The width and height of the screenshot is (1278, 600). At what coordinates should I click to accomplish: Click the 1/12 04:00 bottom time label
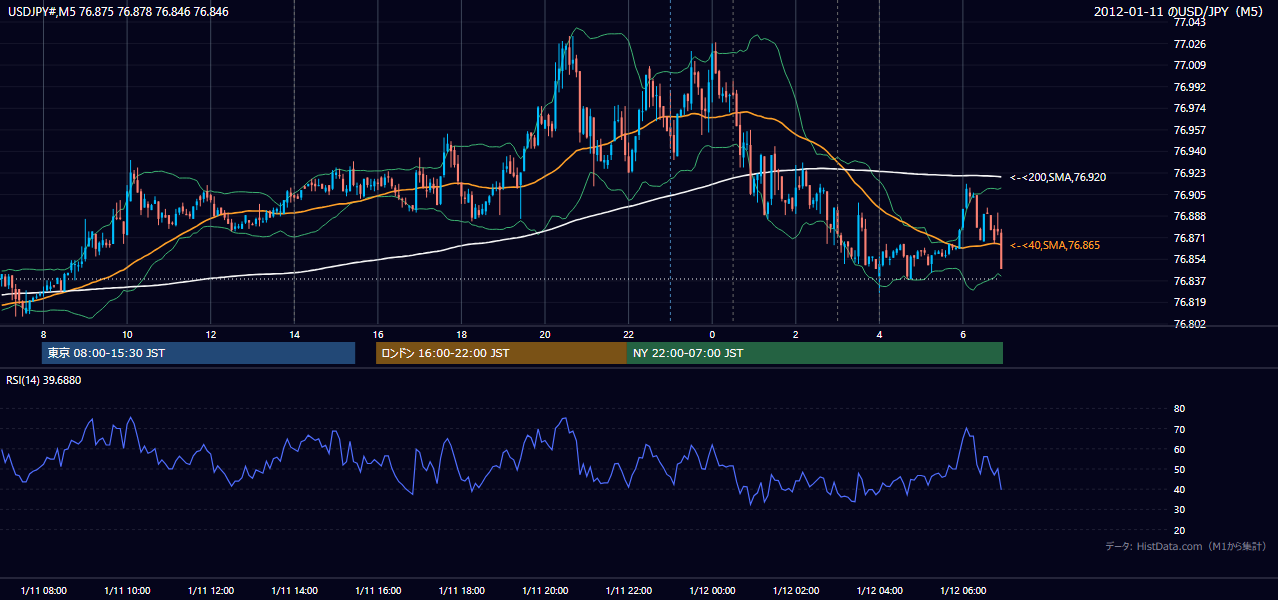[x=879, y=590]
